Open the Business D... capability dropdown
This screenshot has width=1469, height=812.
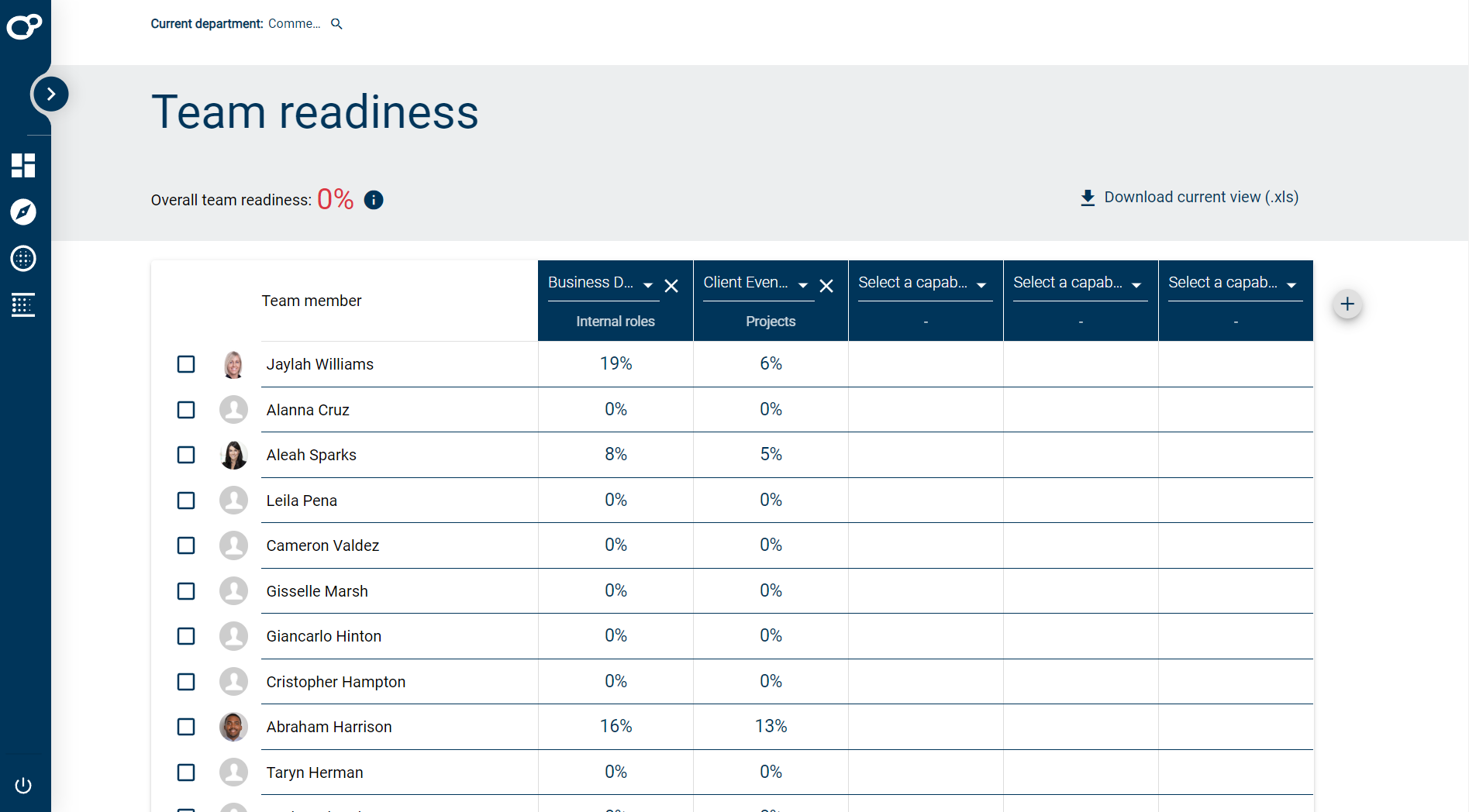[x=648, y=285]
